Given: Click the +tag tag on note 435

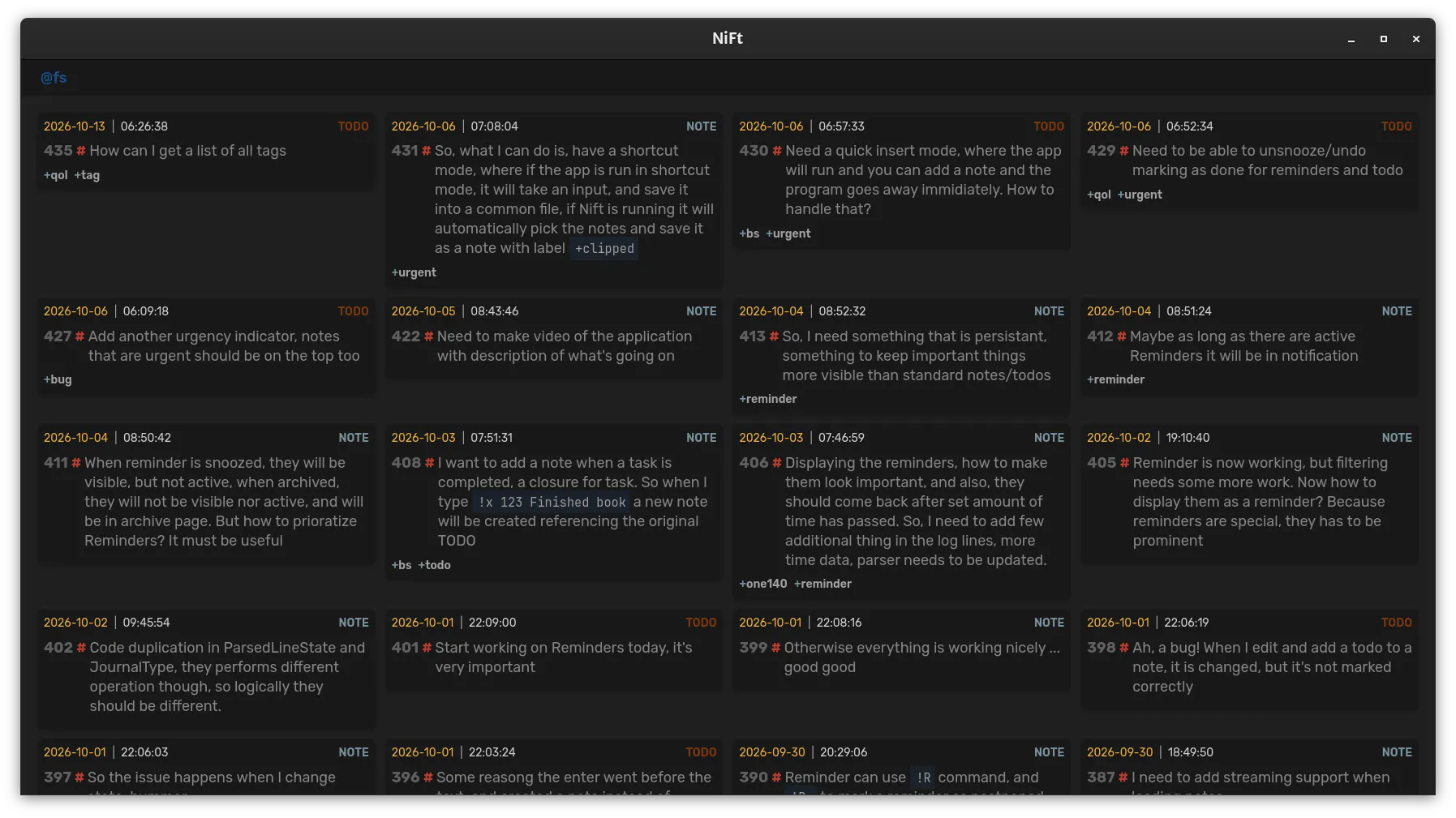Looking at the screenshot, I should (87, 175).
